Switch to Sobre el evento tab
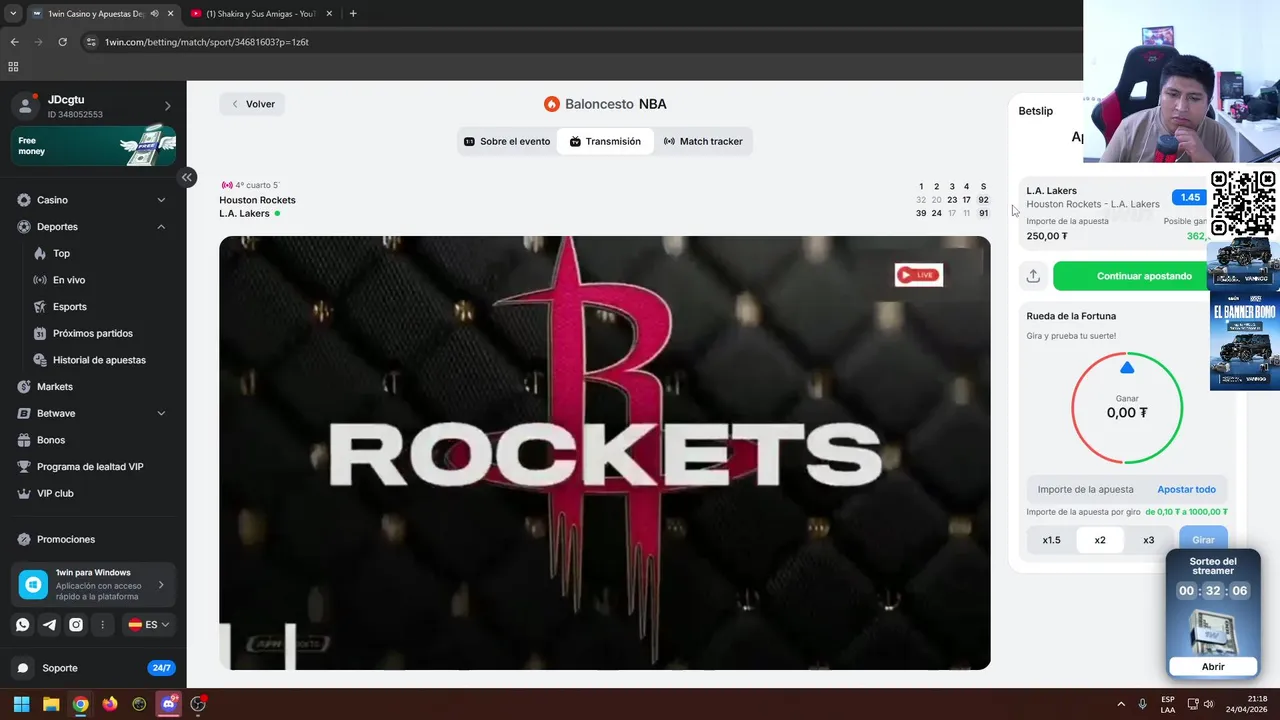Viewport: 1280px width, 720px height. 507,142
